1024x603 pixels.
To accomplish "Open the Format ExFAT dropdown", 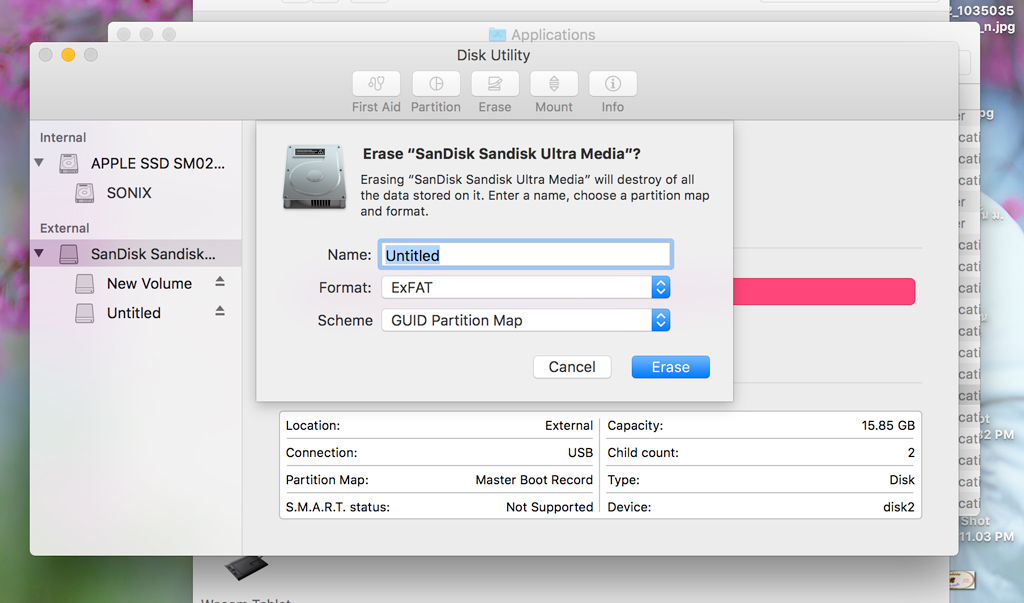I will click(x=526, y=287).
